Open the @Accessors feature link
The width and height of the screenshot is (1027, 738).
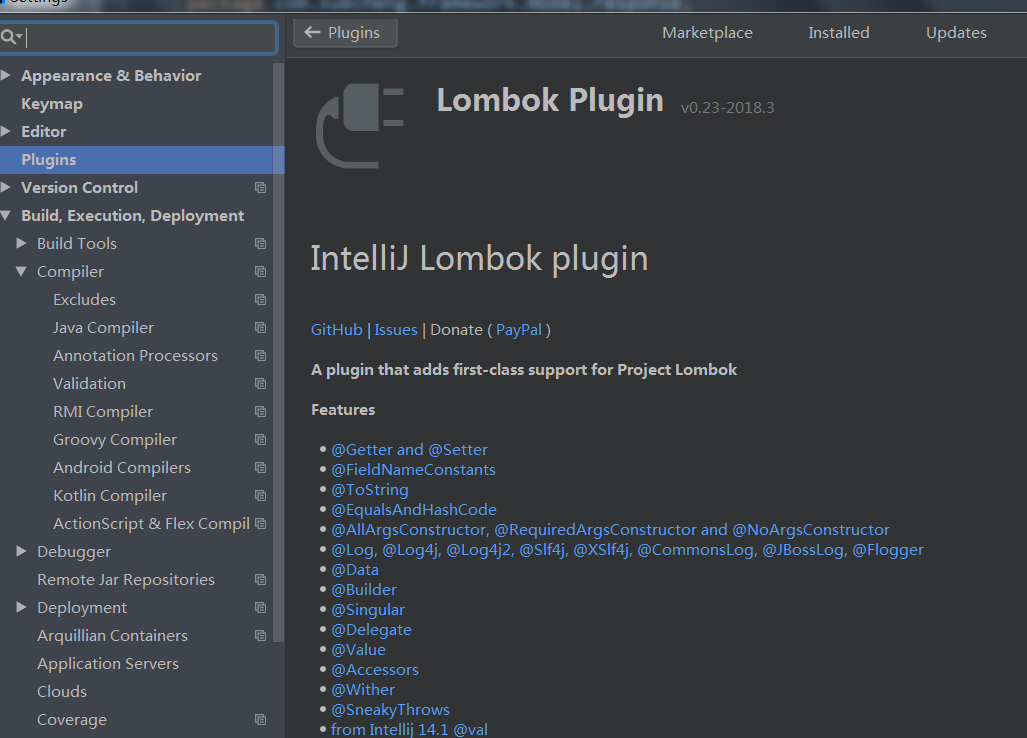[375, 670]
